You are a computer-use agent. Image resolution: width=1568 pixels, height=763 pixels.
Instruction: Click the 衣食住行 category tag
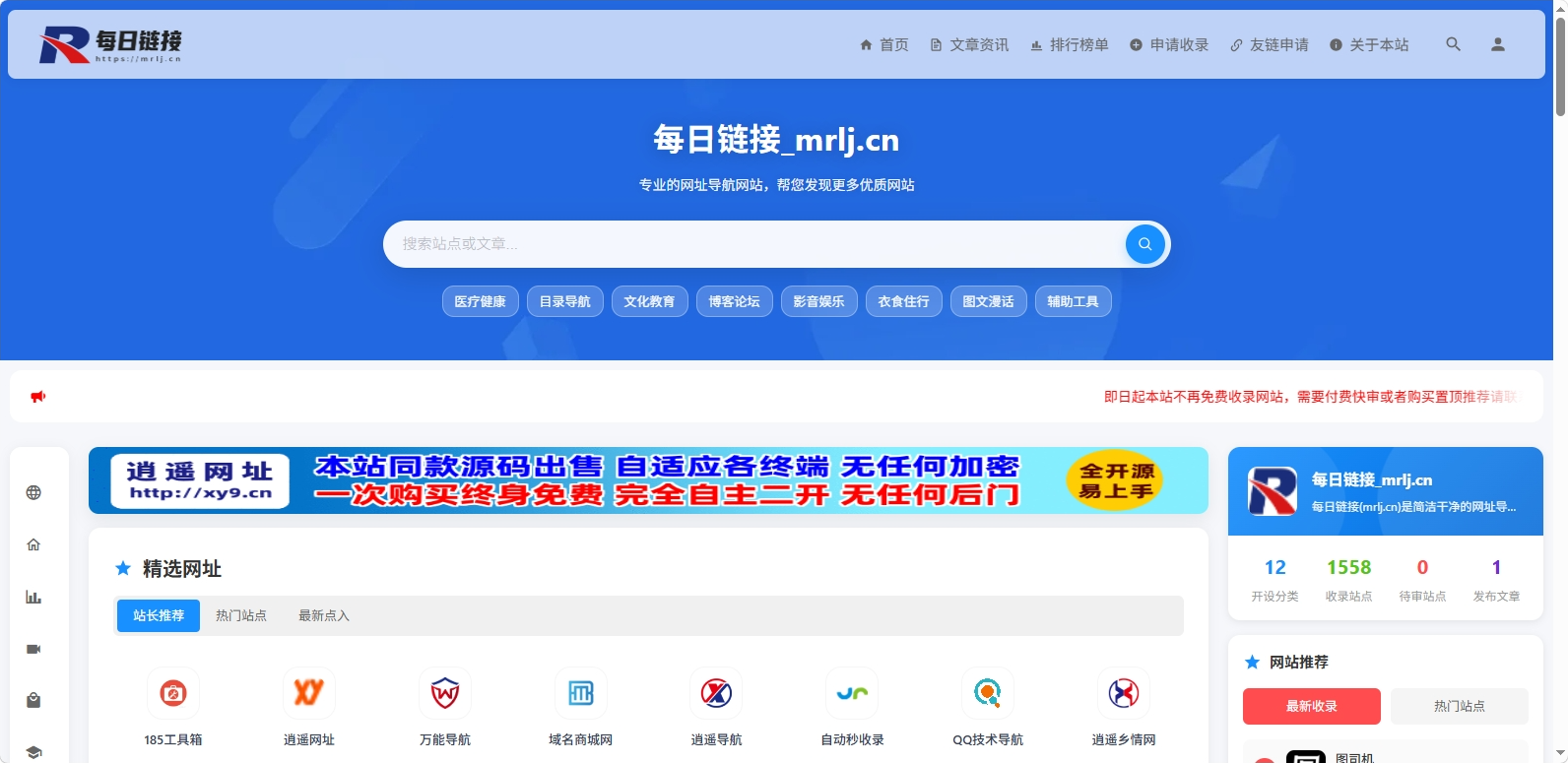coord(904,301)
